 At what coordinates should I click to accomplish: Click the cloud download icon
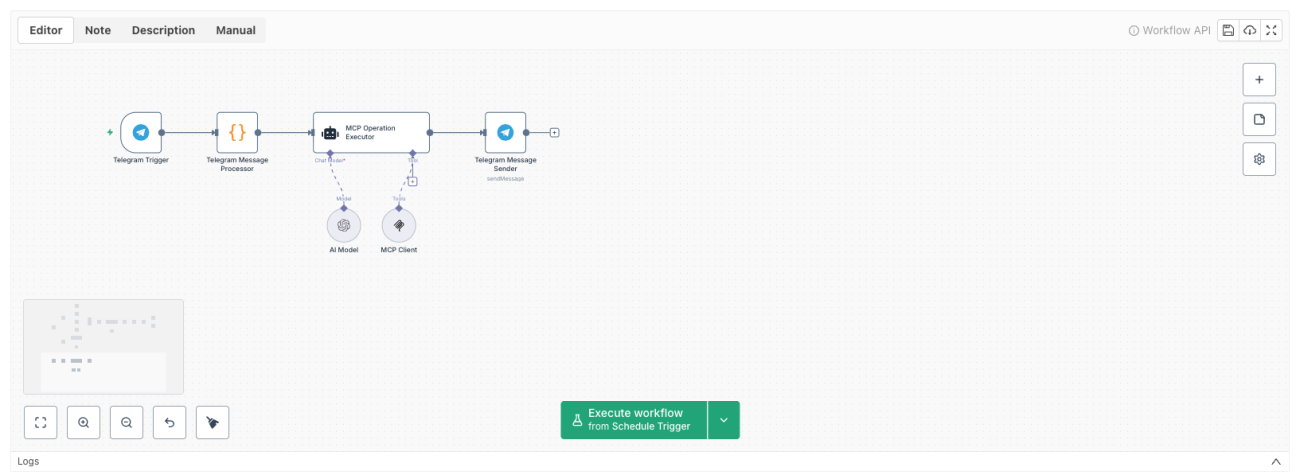click(1250, 31)
